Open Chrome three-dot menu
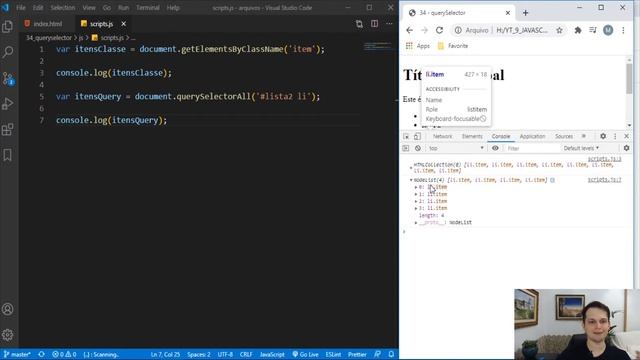640x360 pixels. click(623, 30)
